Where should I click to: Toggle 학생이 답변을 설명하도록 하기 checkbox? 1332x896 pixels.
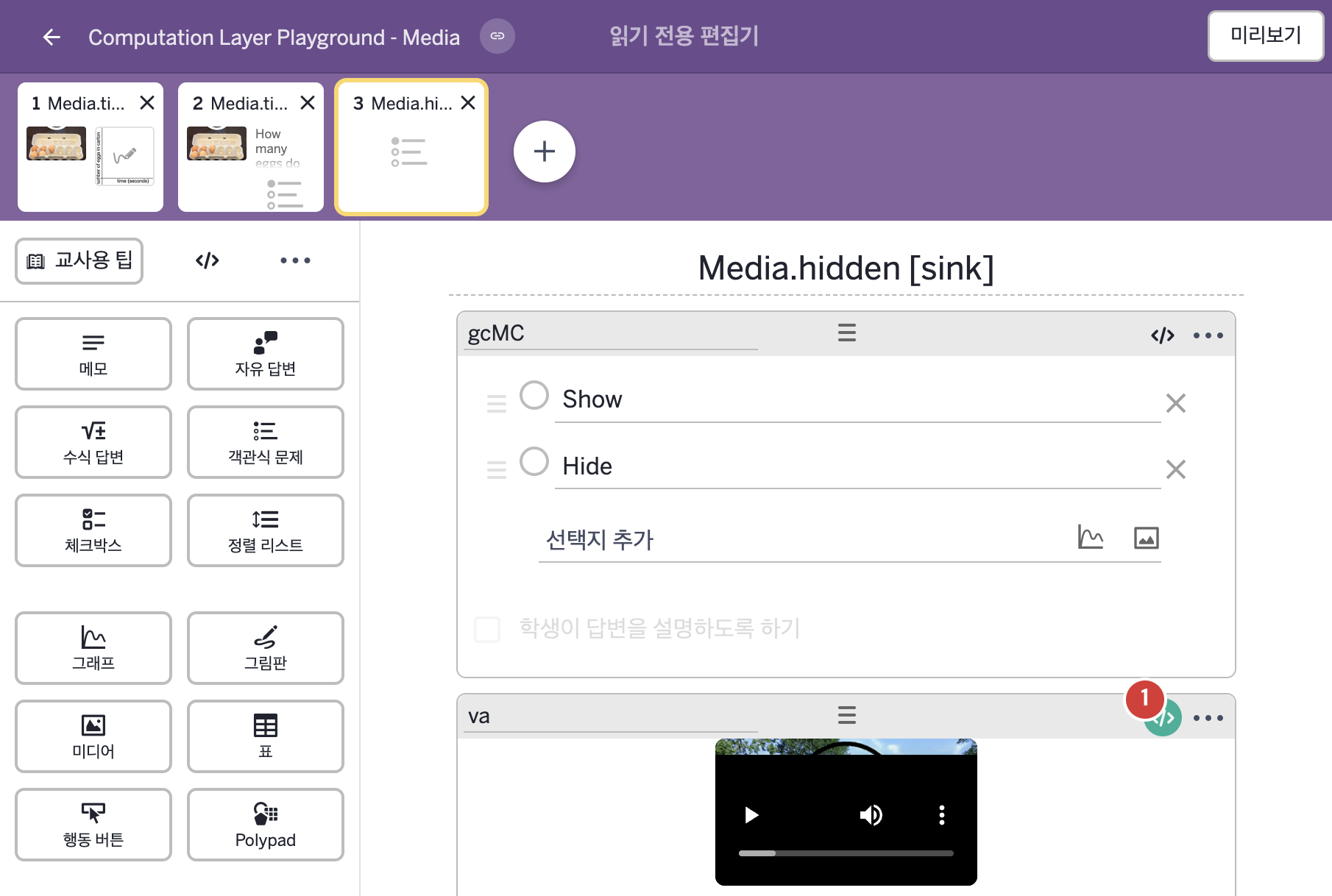(487, 629)
